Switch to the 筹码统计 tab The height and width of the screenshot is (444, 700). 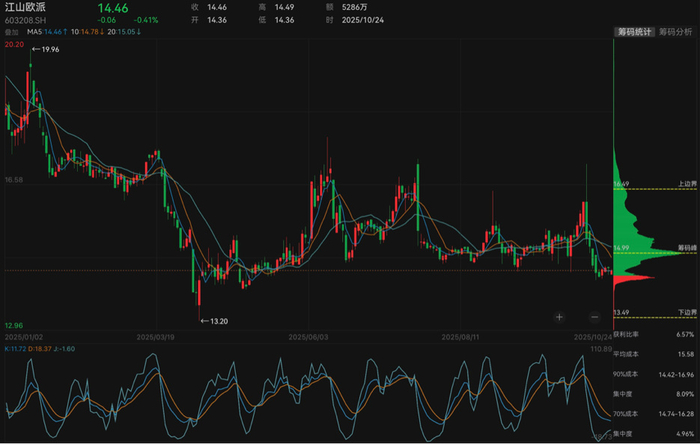[x=633, y=32]
